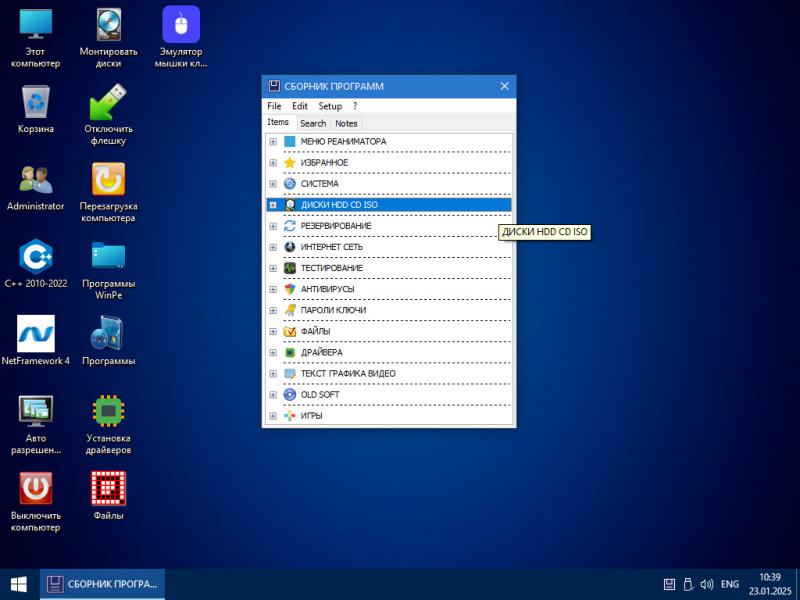Image resolution: width=800 pixels, height=600 pixels.
Task: Open the Перезагрузка компьютера desktop icon
Action: point(108,180)
